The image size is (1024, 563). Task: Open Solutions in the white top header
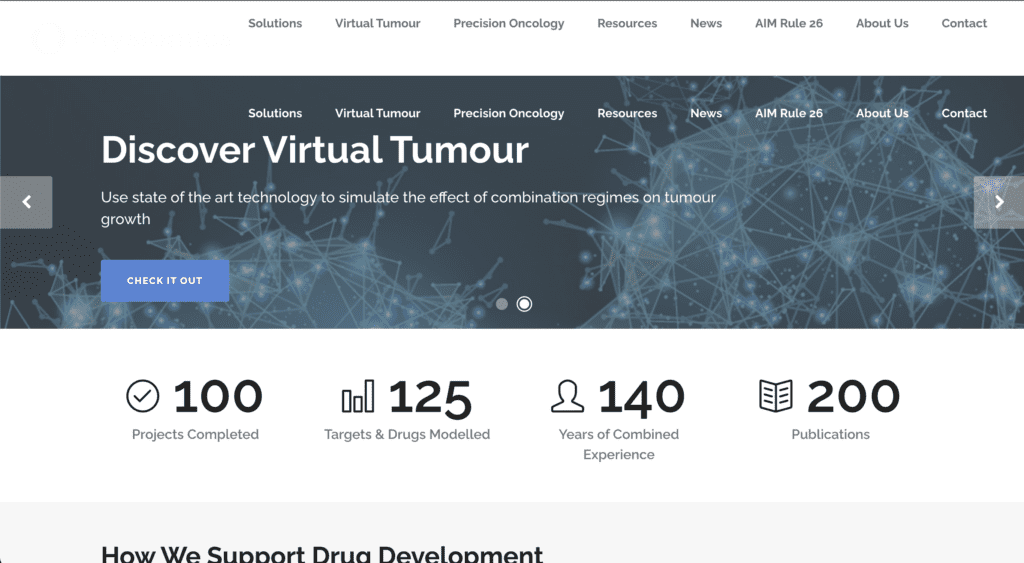(x=275, y=24)
